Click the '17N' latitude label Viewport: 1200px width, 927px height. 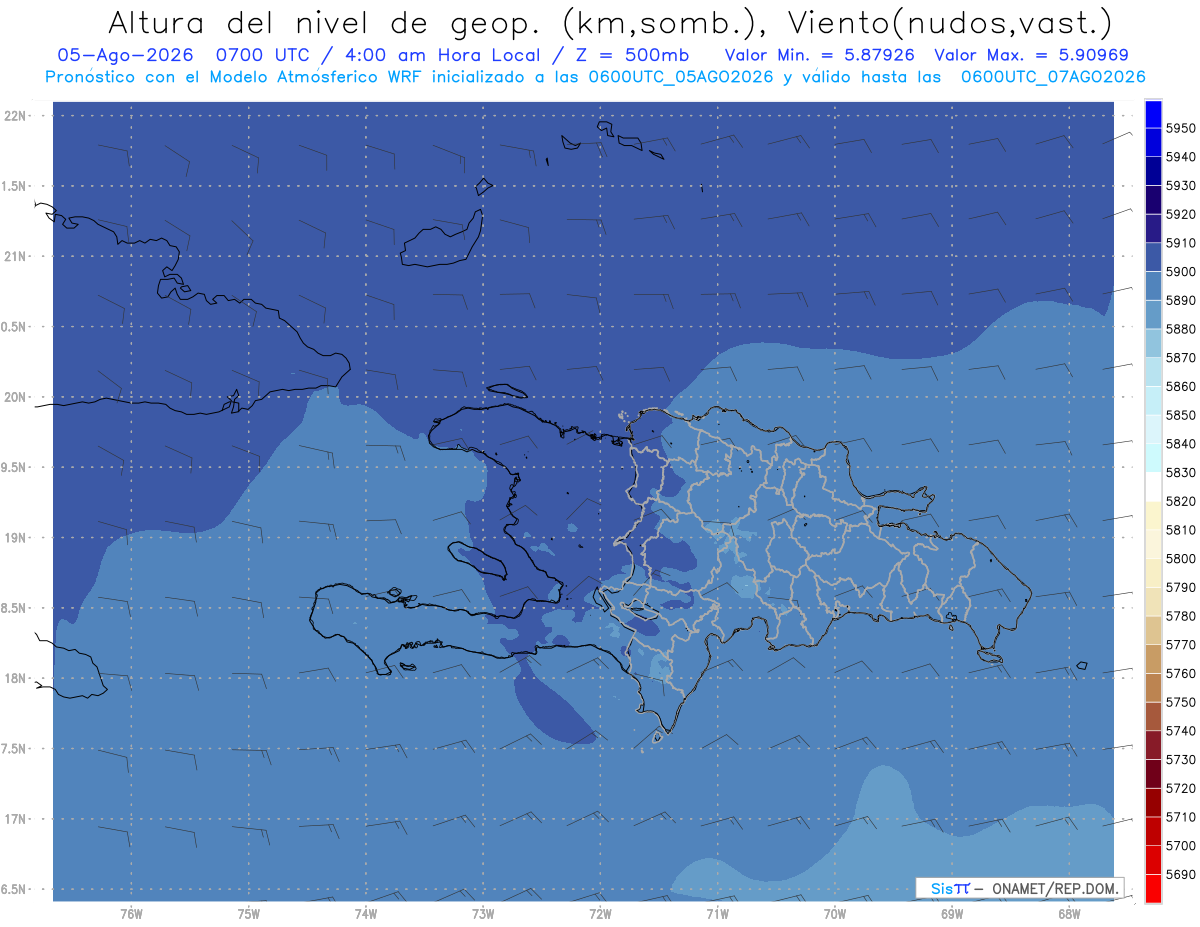pyautogui.click(x=14, y=819)
